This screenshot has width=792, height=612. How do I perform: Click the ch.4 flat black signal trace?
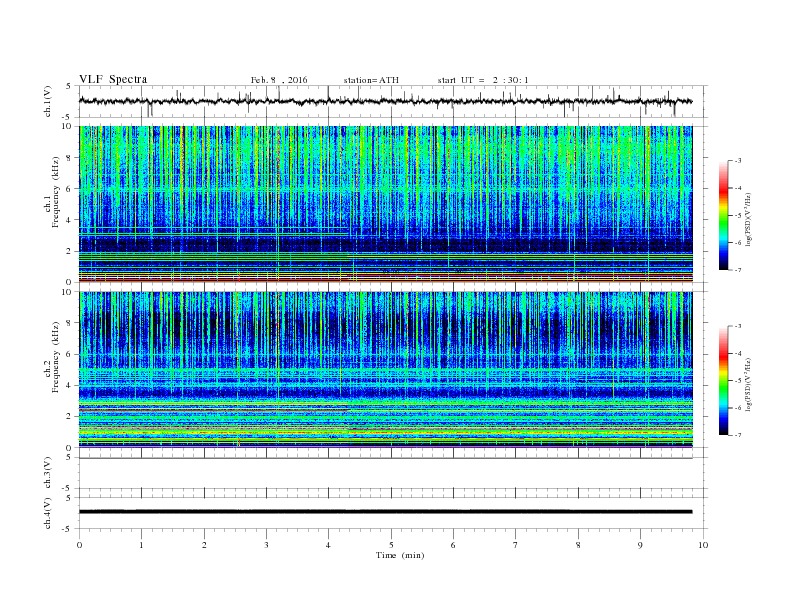coord(385,512)
